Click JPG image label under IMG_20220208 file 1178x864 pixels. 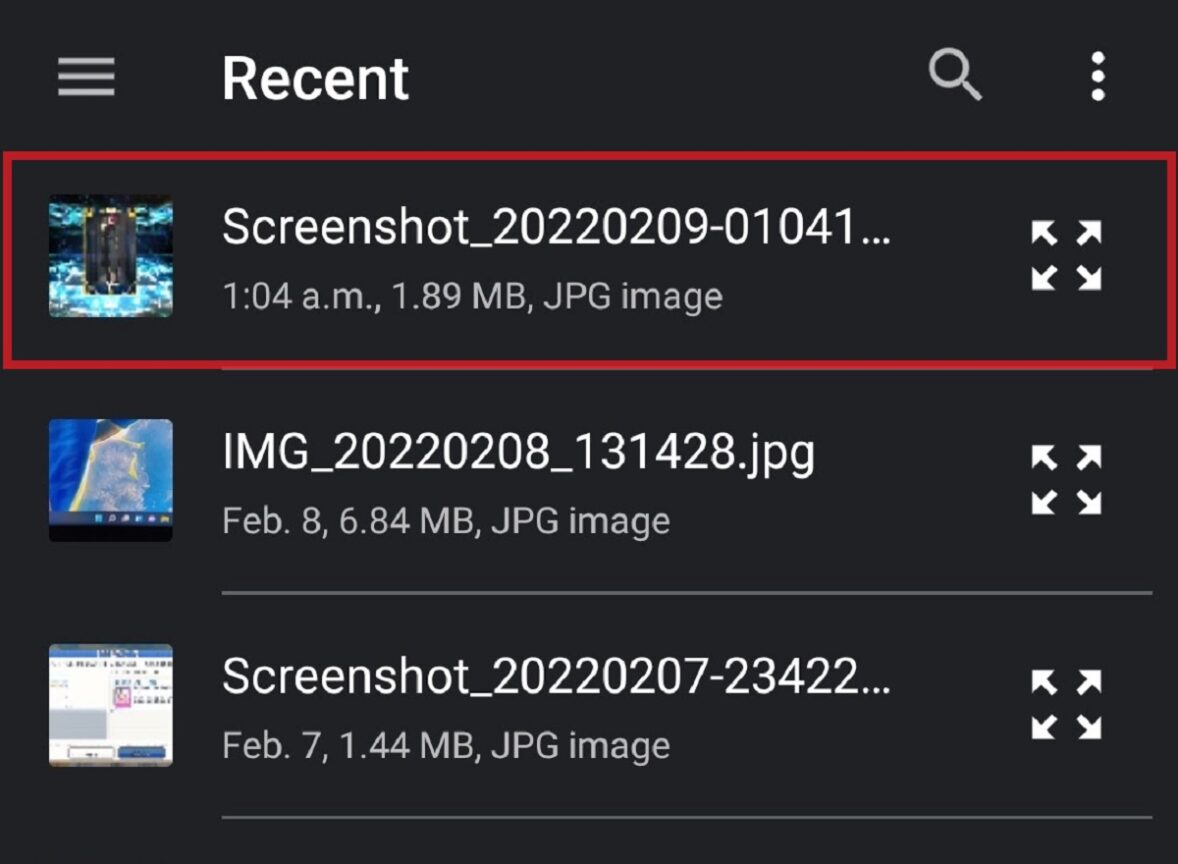[581, 521]
